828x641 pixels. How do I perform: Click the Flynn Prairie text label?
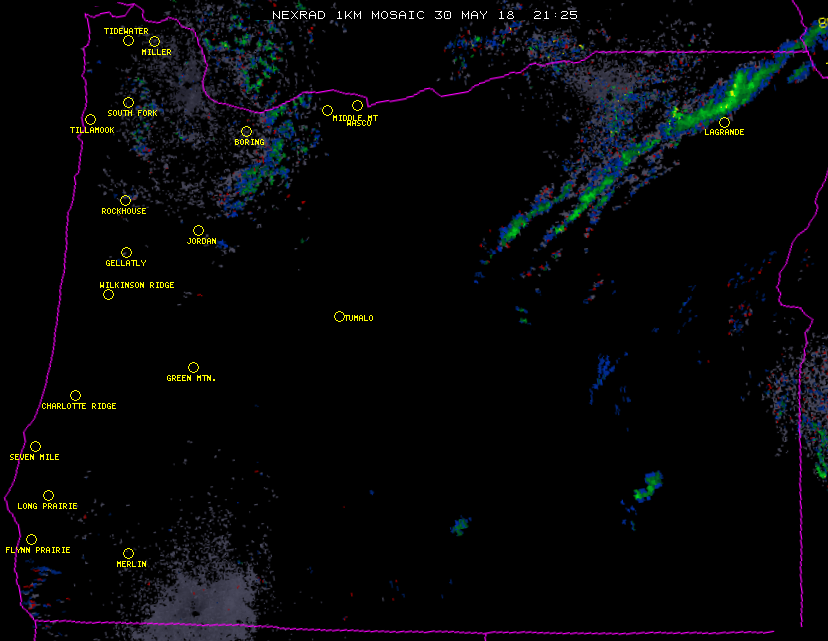[x=38, y=550]
